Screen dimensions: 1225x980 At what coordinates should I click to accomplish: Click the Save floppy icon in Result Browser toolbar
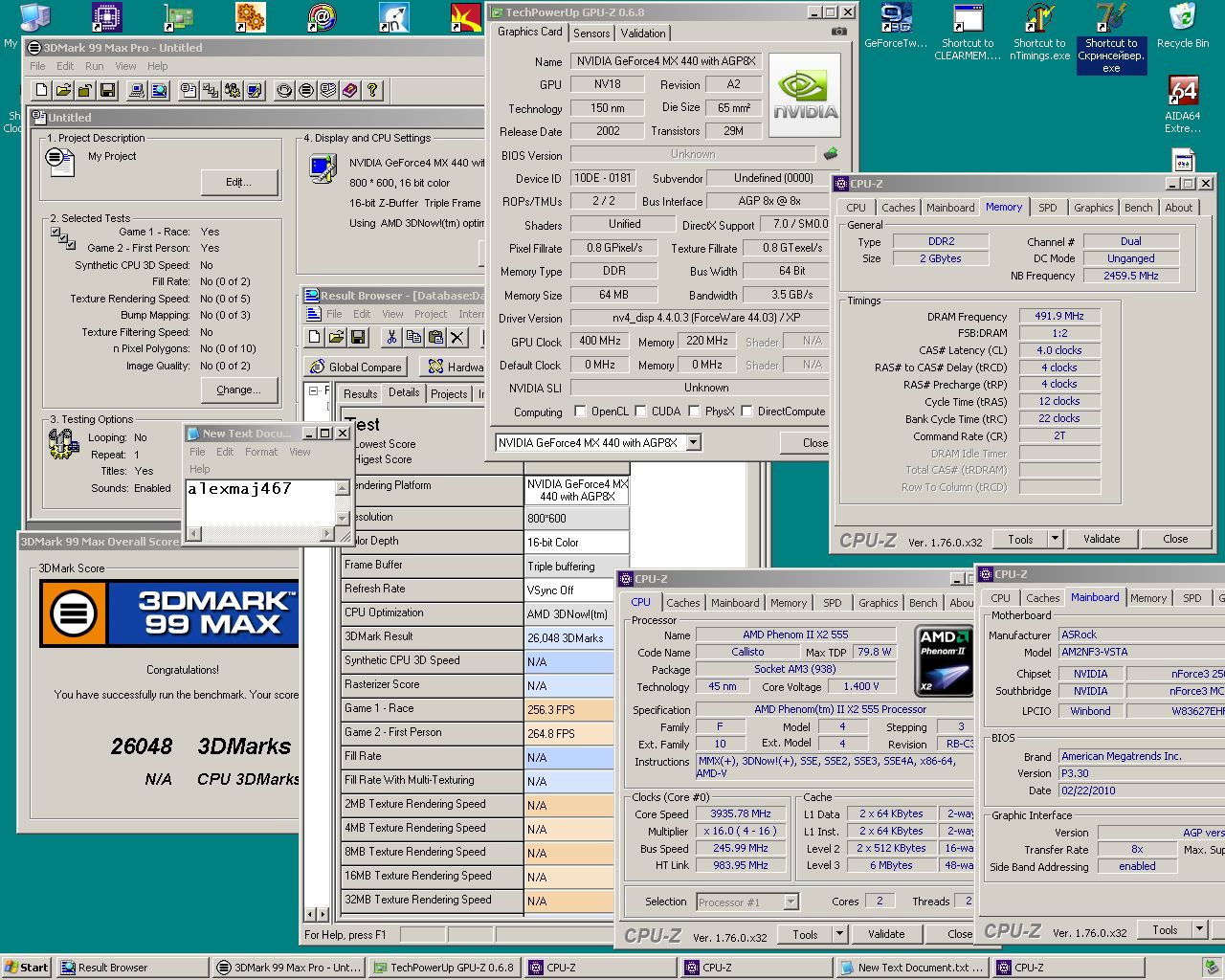point(358,337)
